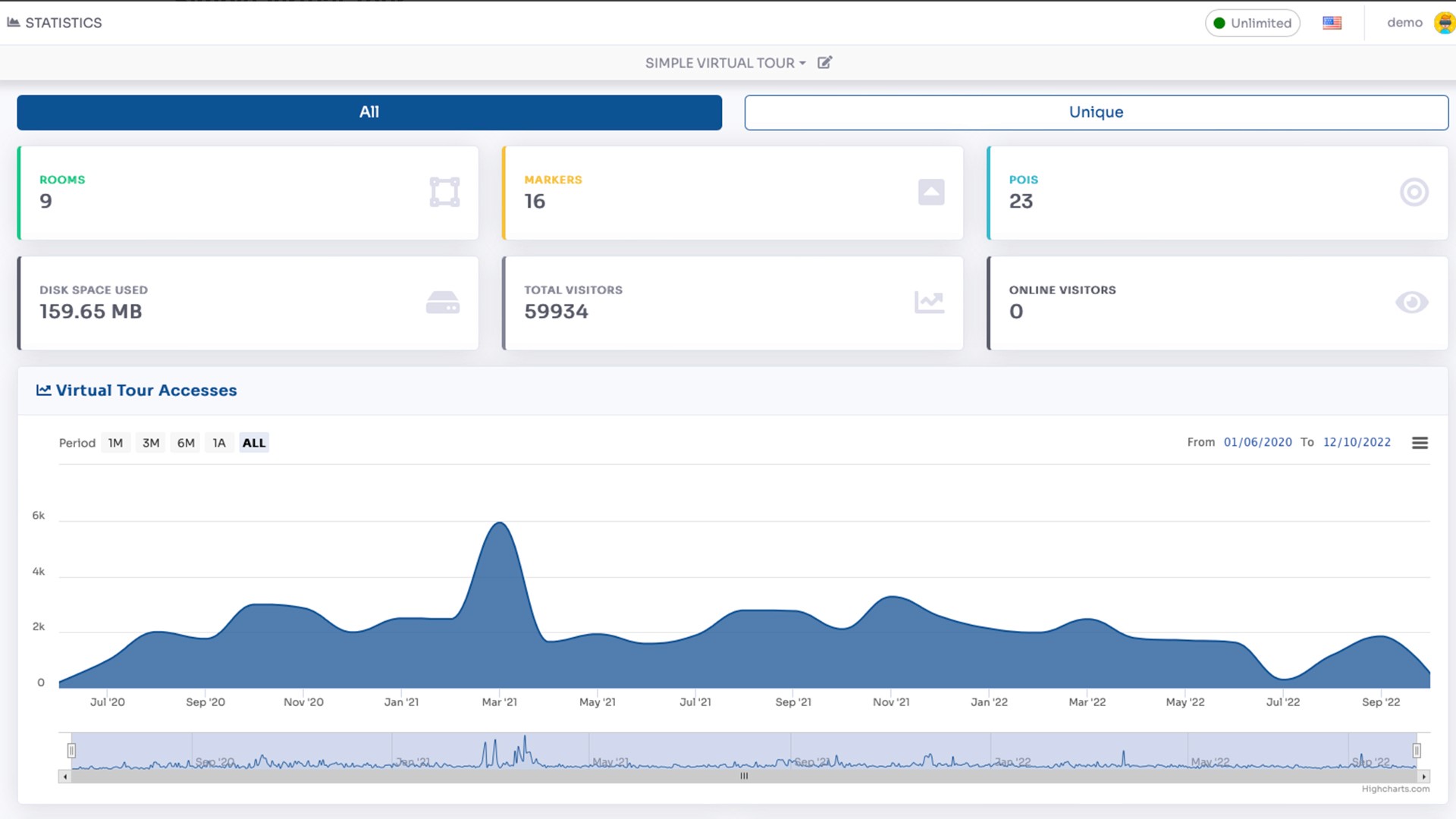Viewport: 1456px width, 819px height.
Task: Click the edit pencil icon beside tour name
Action: (x=824, y=63)
